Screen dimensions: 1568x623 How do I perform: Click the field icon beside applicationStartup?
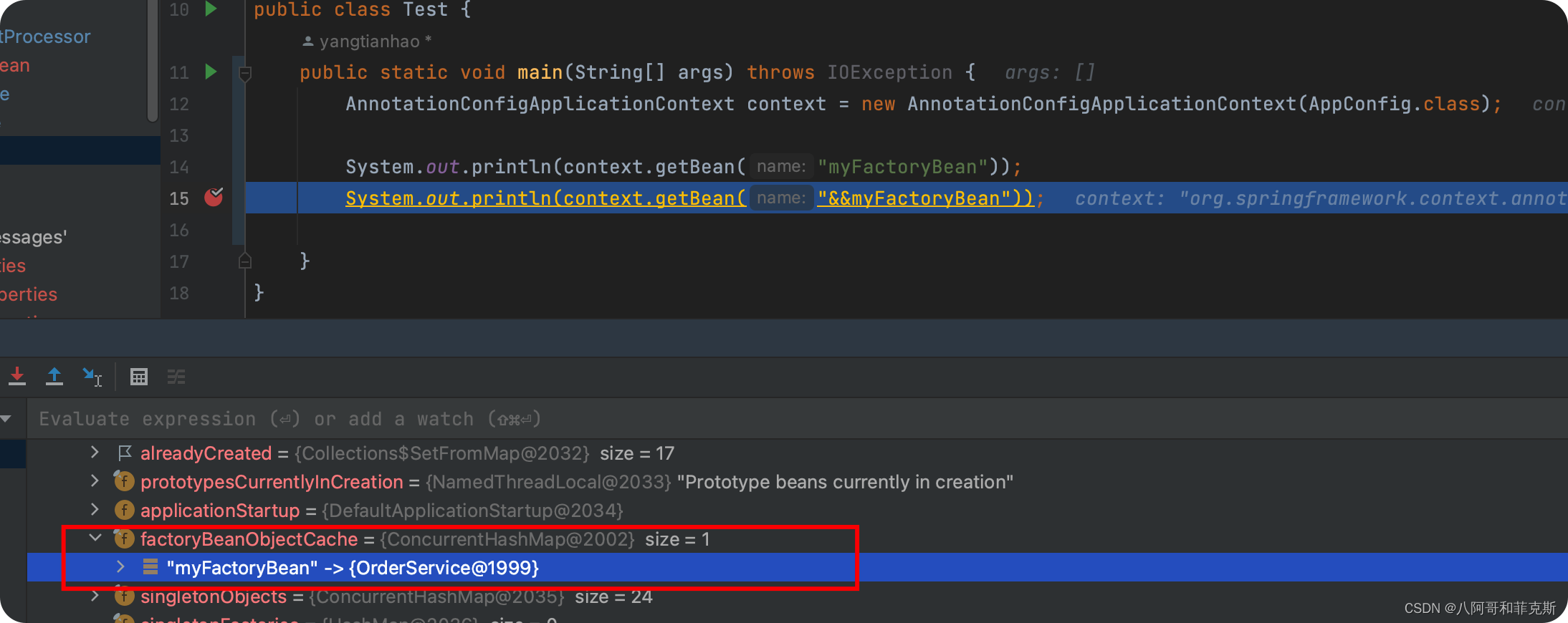[x=124, y=510]
